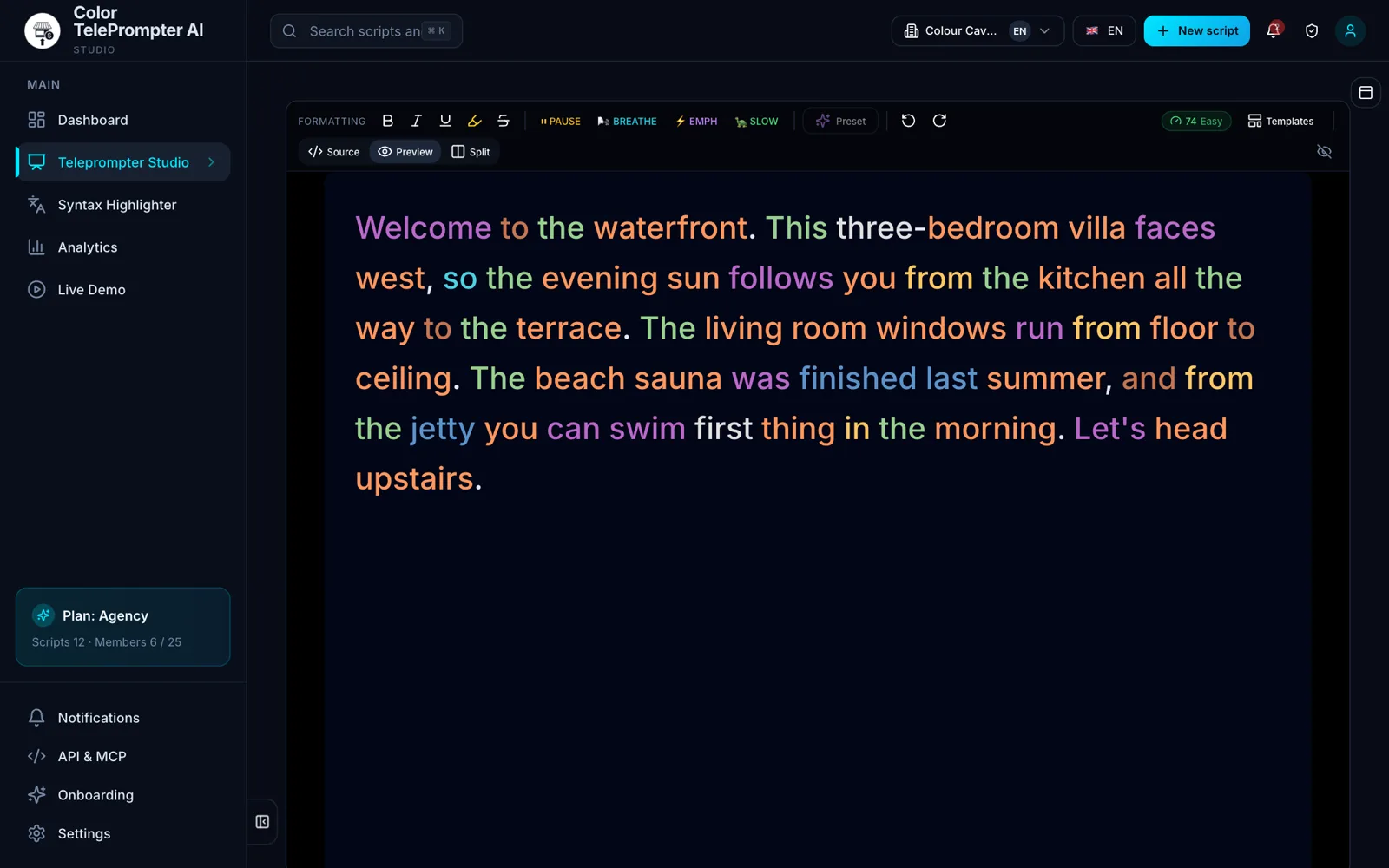This screenshot has height=868, width=1389.
Task: Open Settings in sidebar
Action: pyautogui.click(x=123, y=833)
